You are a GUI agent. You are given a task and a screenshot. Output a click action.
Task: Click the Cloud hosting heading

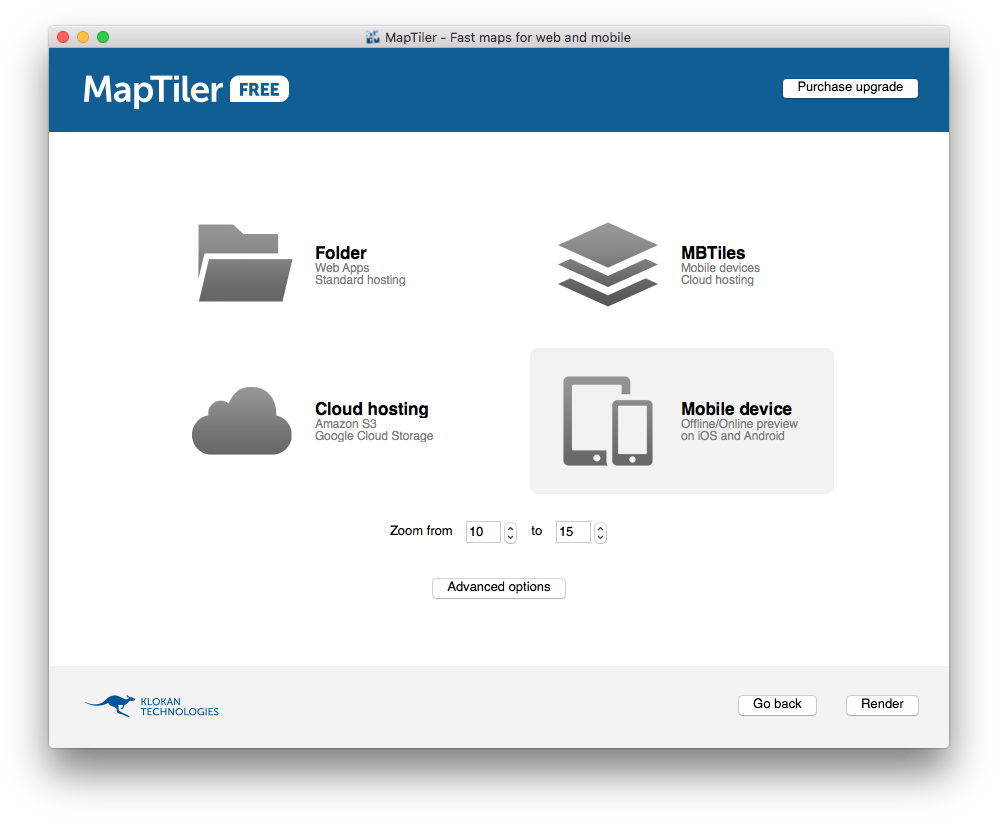pos(371,409)
